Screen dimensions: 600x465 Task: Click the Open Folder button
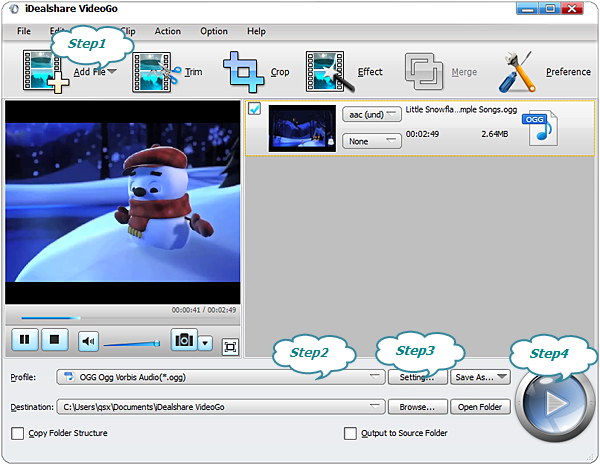[481, 407]
